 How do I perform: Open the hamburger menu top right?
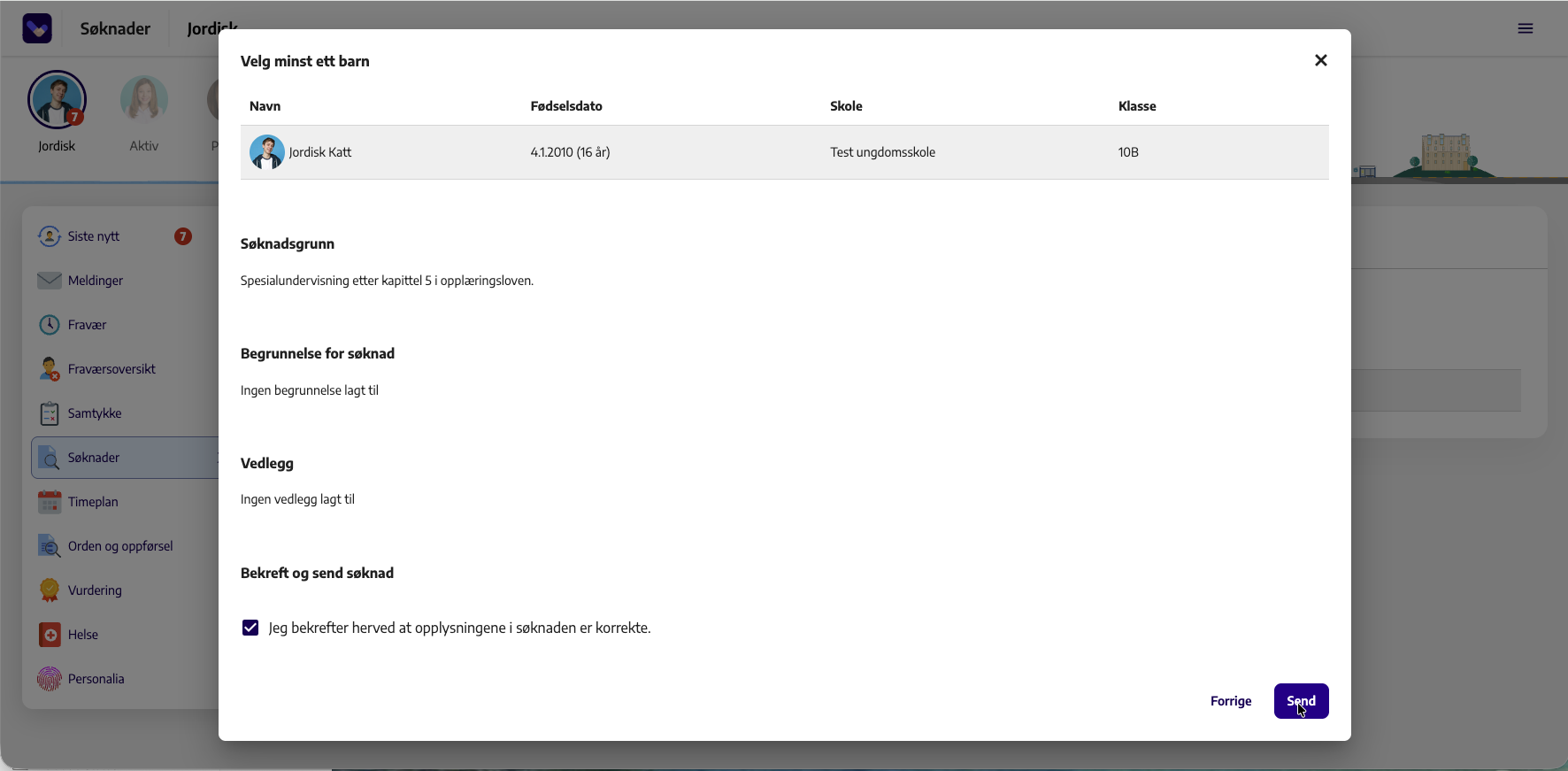pos(1526,28)
